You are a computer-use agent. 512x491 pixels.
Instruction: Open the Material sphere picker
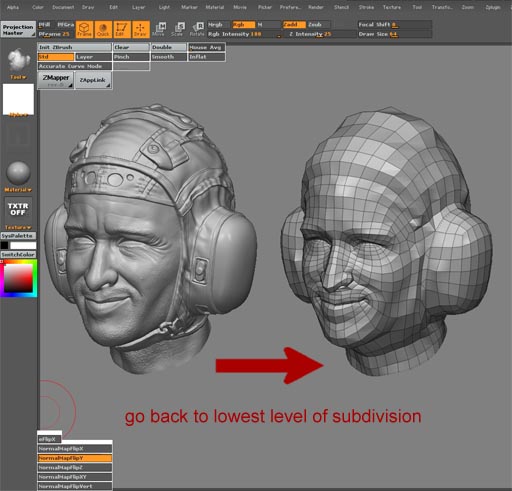(18, 173)
